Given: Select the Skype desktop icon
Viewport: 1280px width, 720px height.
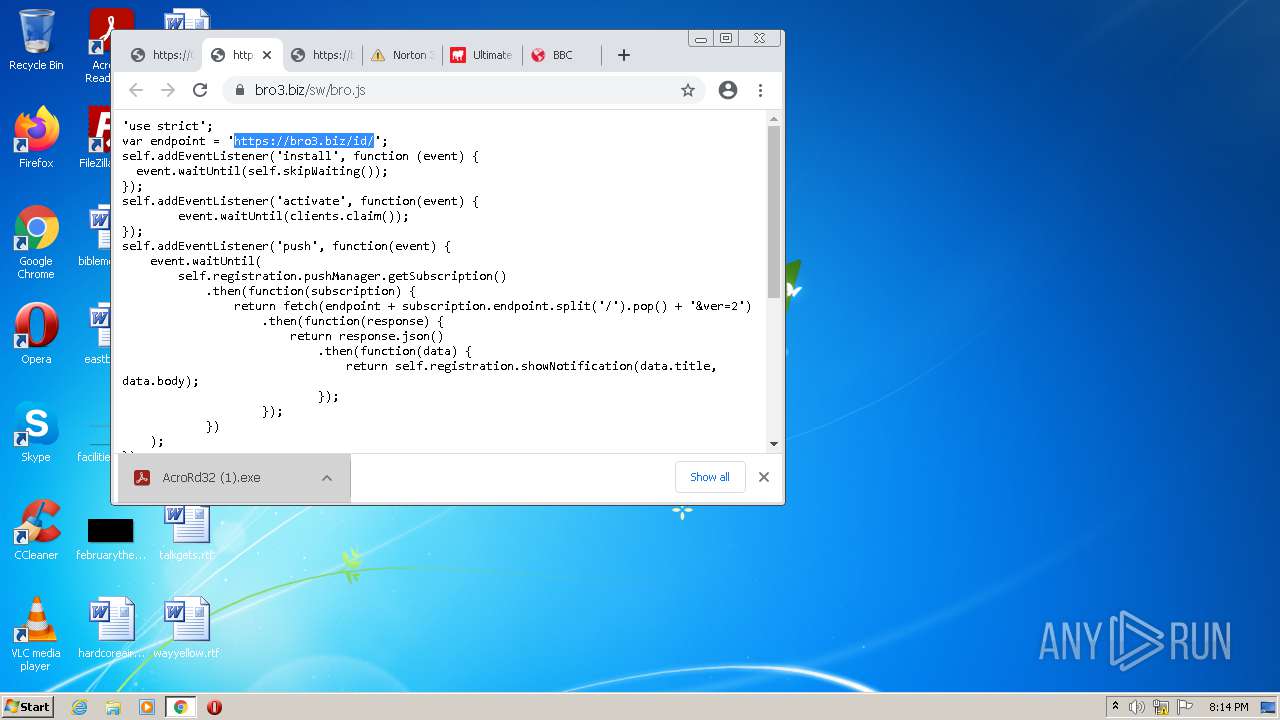Looking at the screenshot, I should point(36,432).
